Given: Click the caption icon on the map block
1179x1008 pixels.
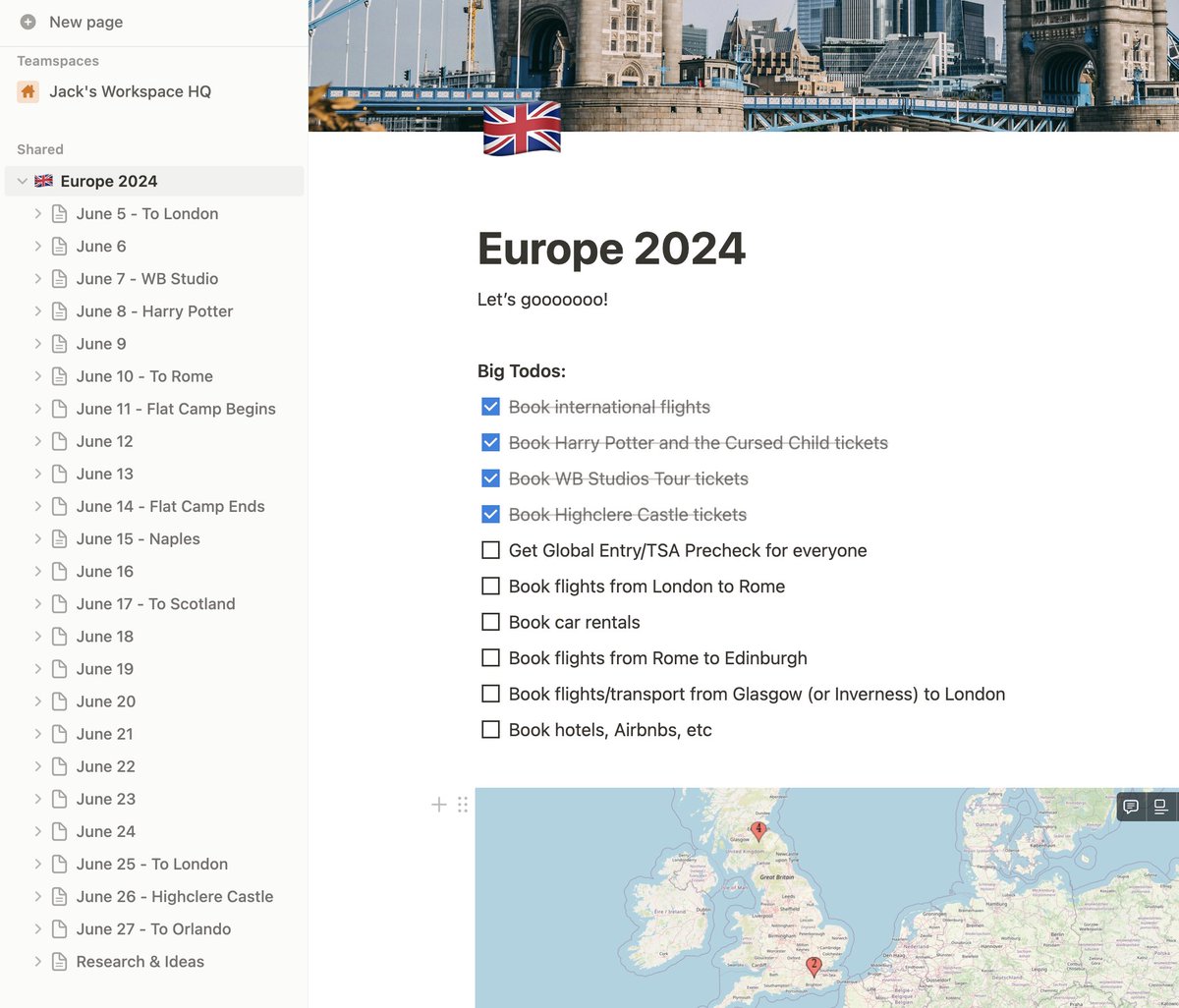Looking at the screenshot, I should (x=1160, y=807).
